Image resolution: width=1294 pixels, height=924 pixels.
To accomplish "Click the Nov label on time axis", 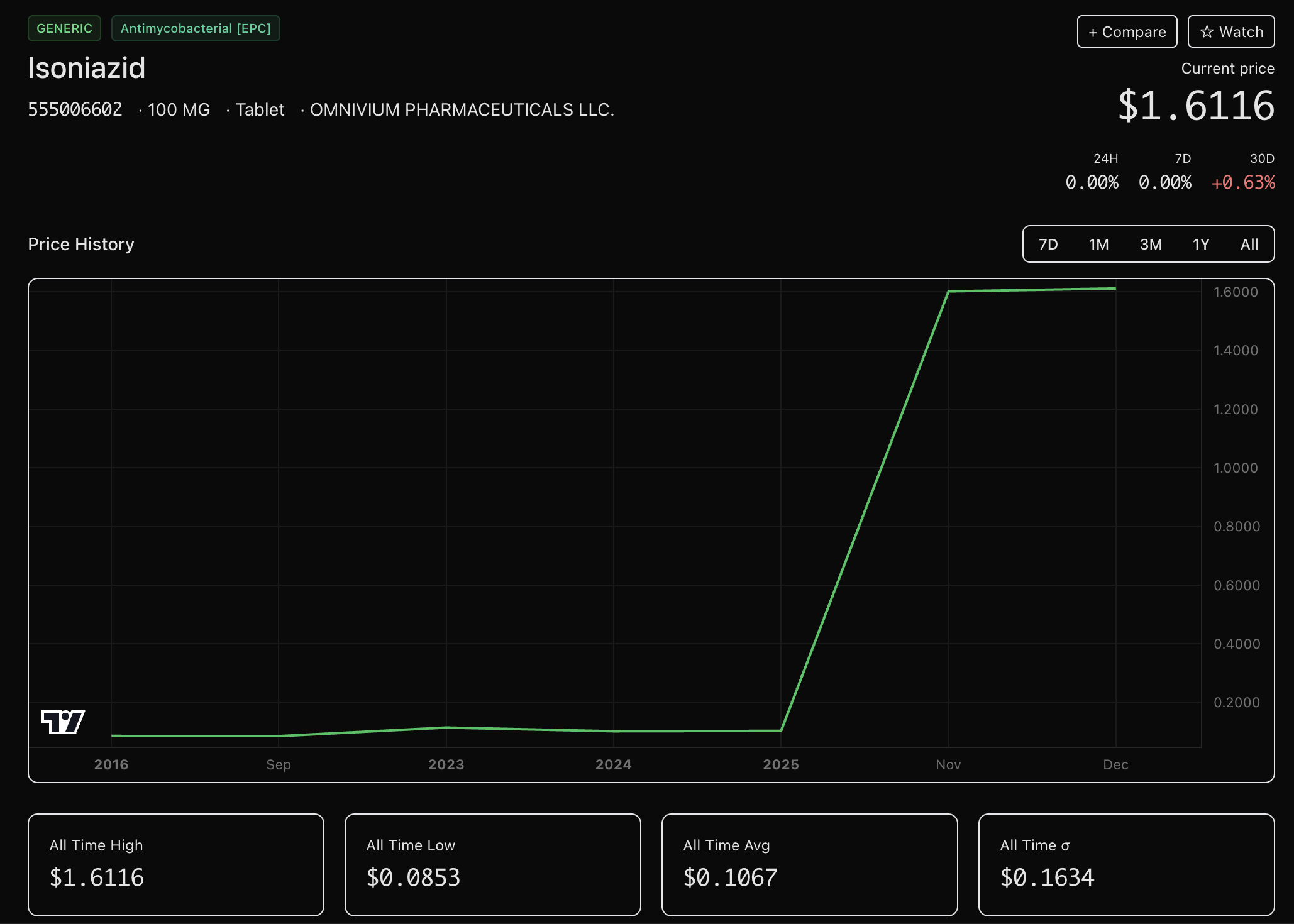I will pos(948,764).
